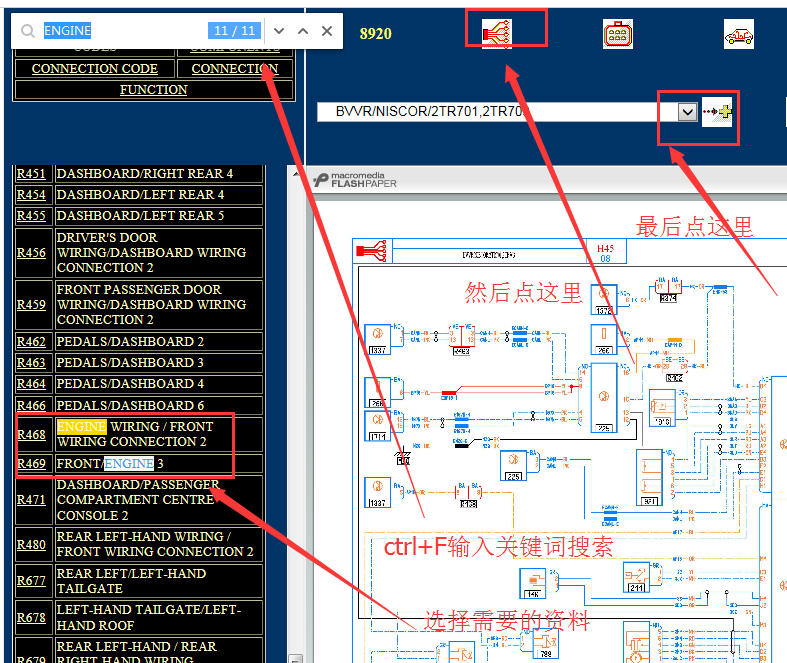Open connection R459
The width and height of the screenshot is (787, 663).
(31, 305)
